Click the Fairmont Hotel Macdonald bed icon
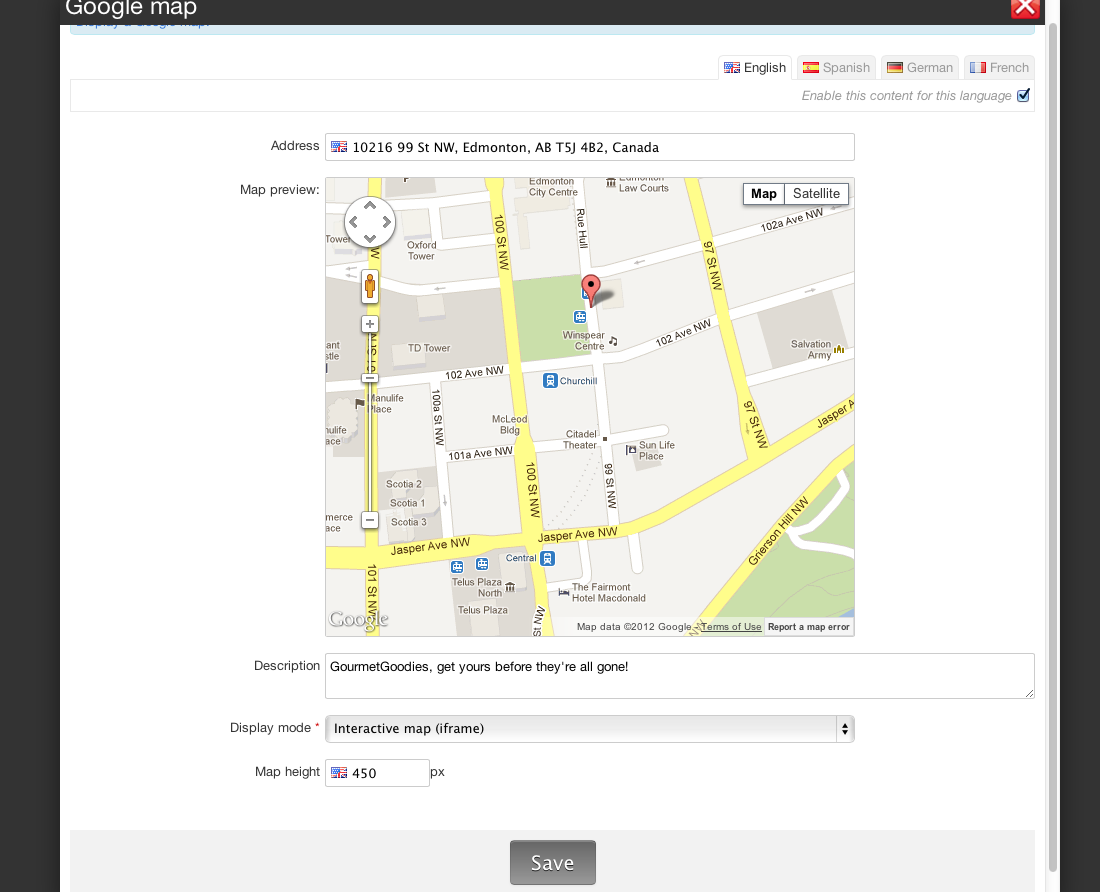Screen dimensions: 1100x892 point(563,593)
